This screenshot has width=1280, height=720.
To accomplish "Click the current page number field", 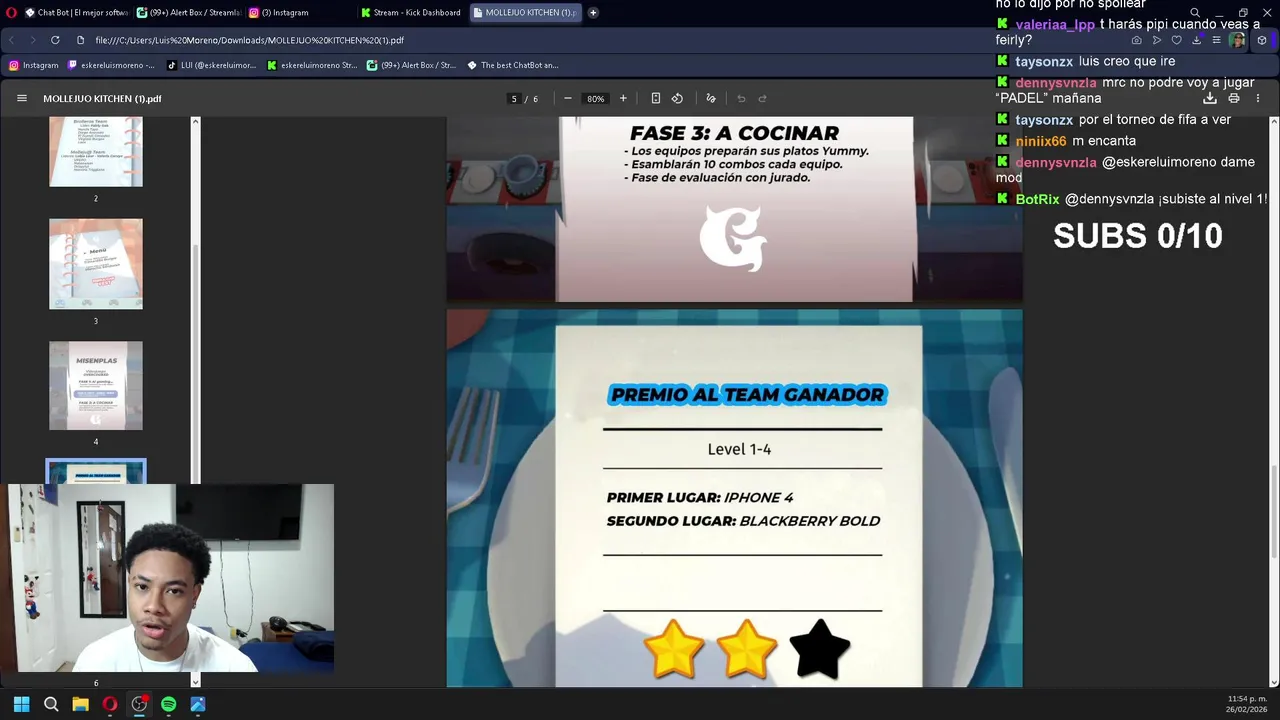I will [514, 98].
